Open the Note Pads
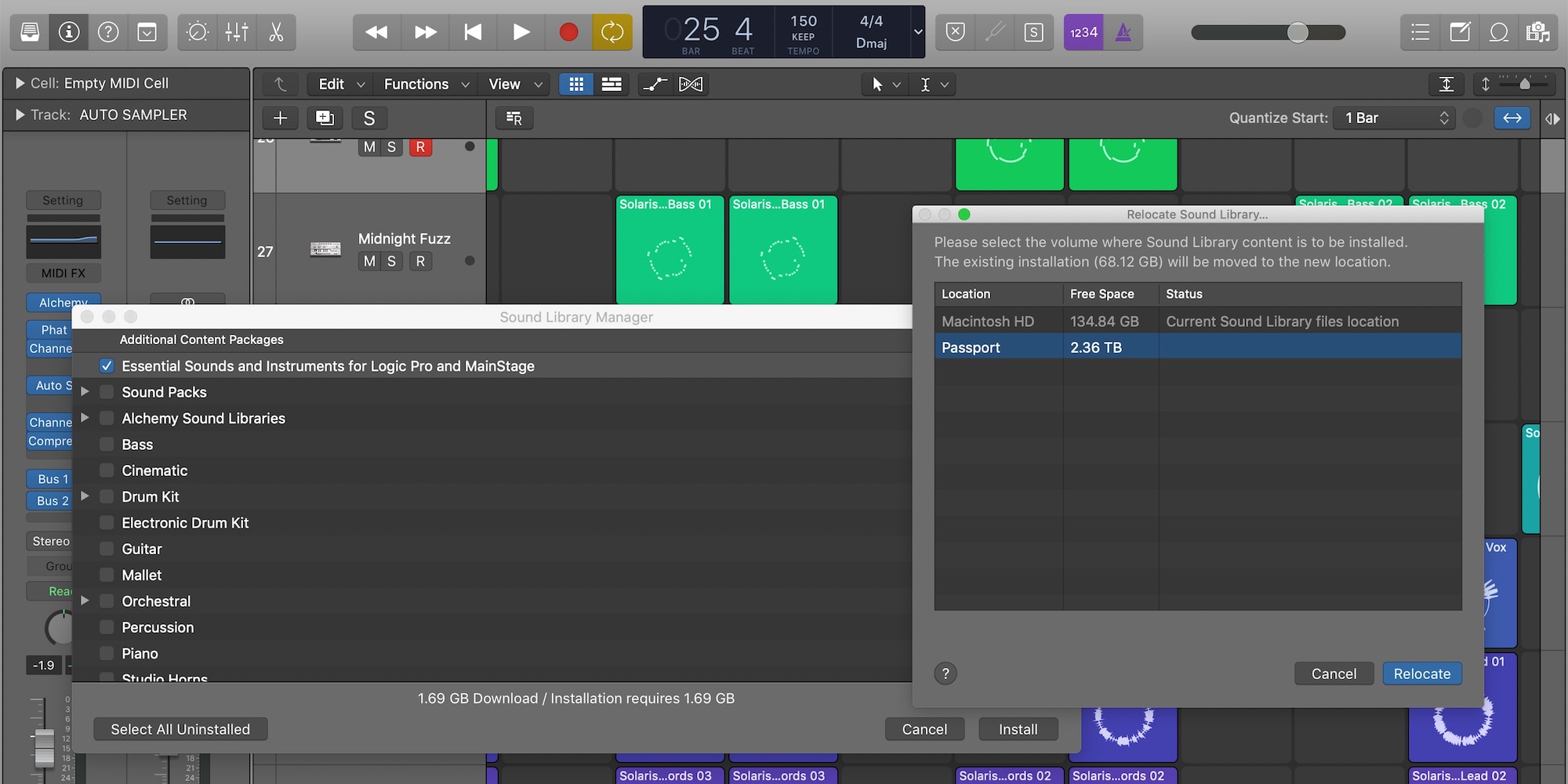This screenshot has width=1568, height=784. click(1460, 32)
